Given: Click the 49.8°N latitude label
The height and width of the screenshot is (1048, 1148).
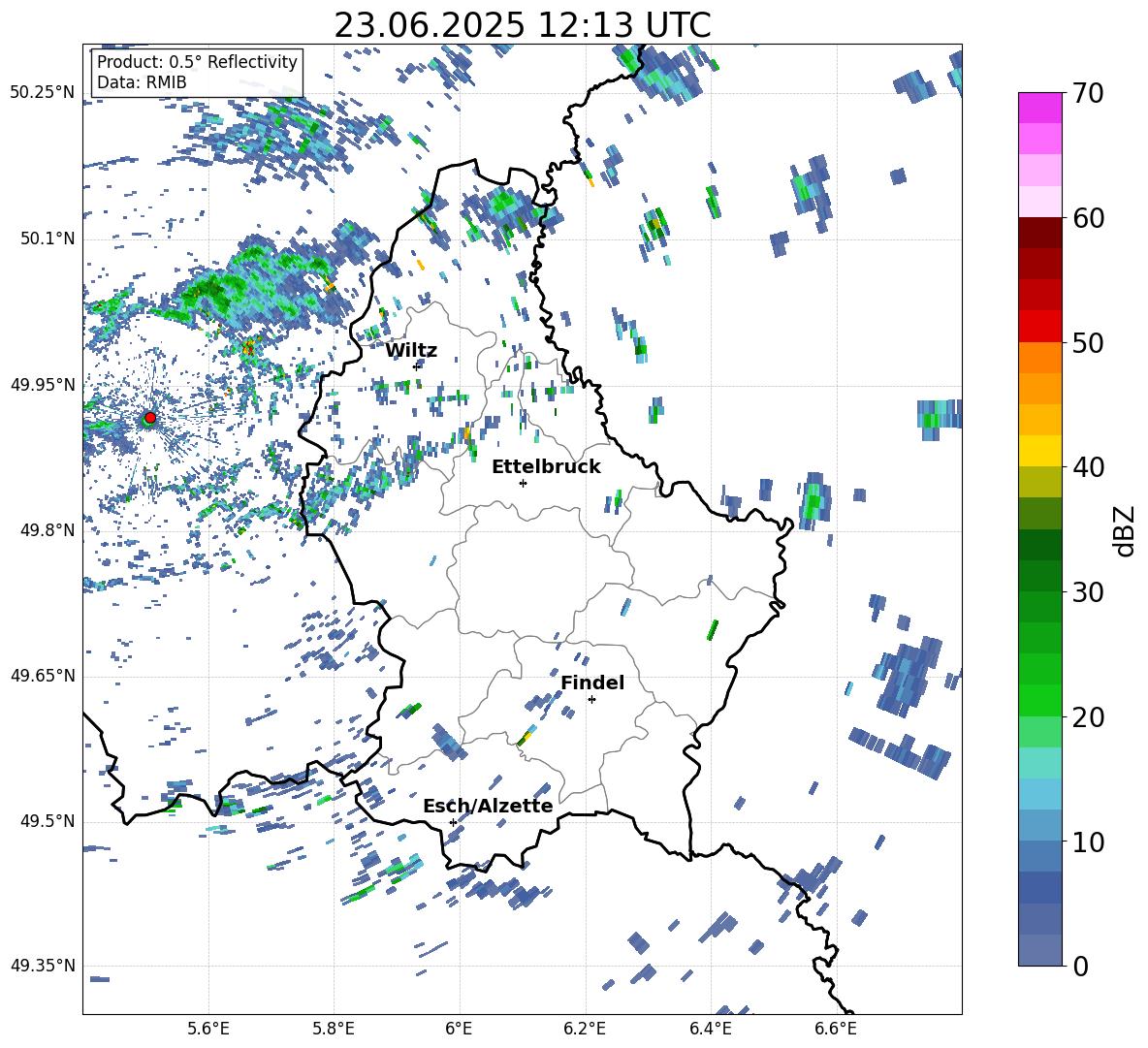Looking at the screenshot, I should 47,530.
